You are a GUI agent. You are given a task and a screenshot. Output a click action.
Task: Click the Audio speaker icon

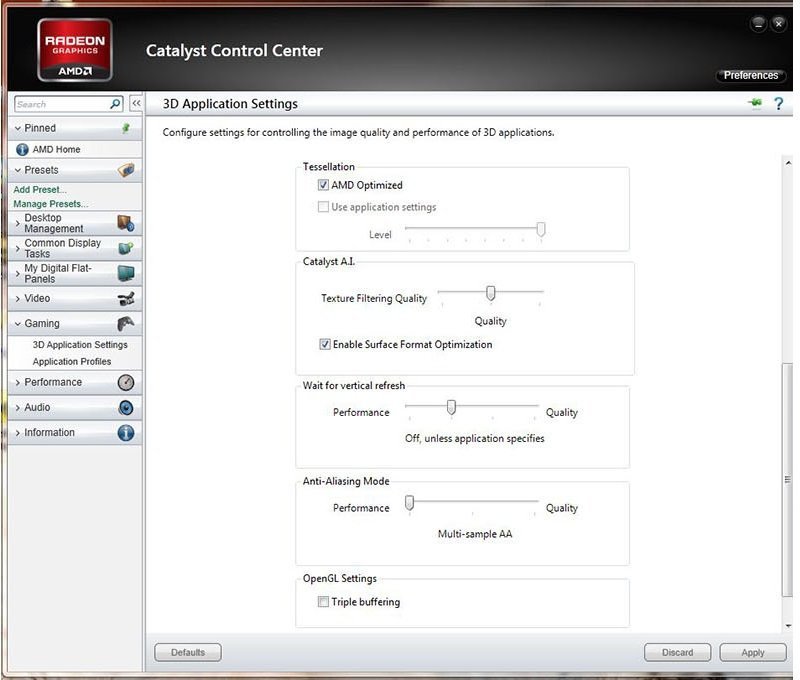(x=126, y=408)
